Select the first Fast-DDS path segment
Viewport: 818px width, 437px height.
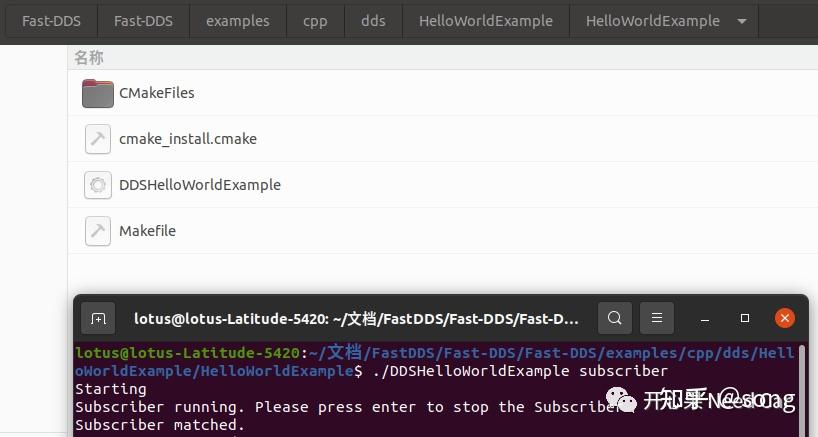tap(52, 21)
